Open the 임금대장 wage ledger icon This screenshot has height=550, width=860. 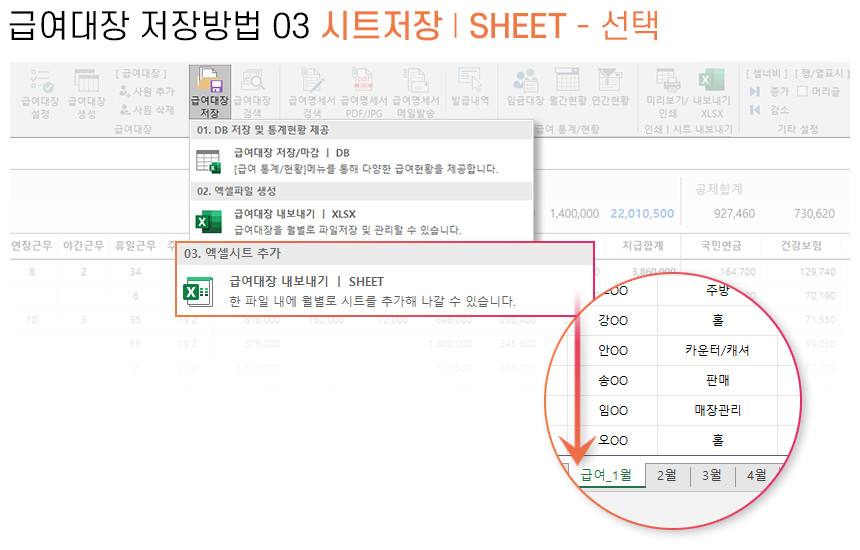tap(525, 90)
